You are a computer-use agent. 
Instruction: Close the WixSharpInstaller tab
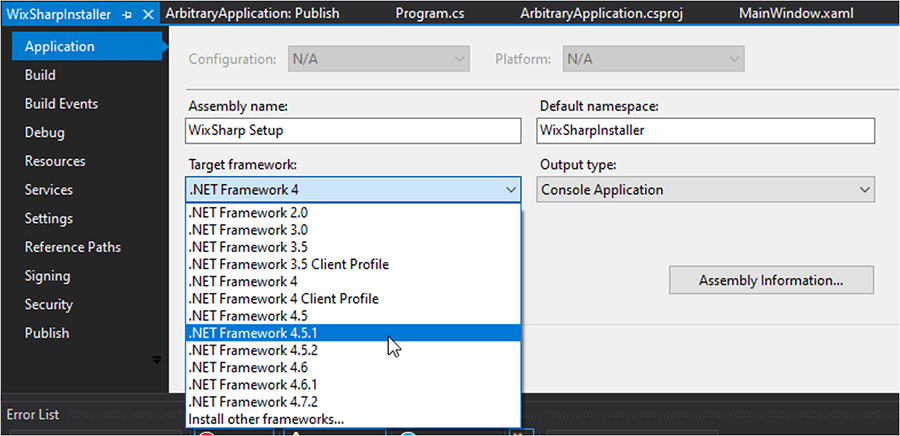[148, 15]
